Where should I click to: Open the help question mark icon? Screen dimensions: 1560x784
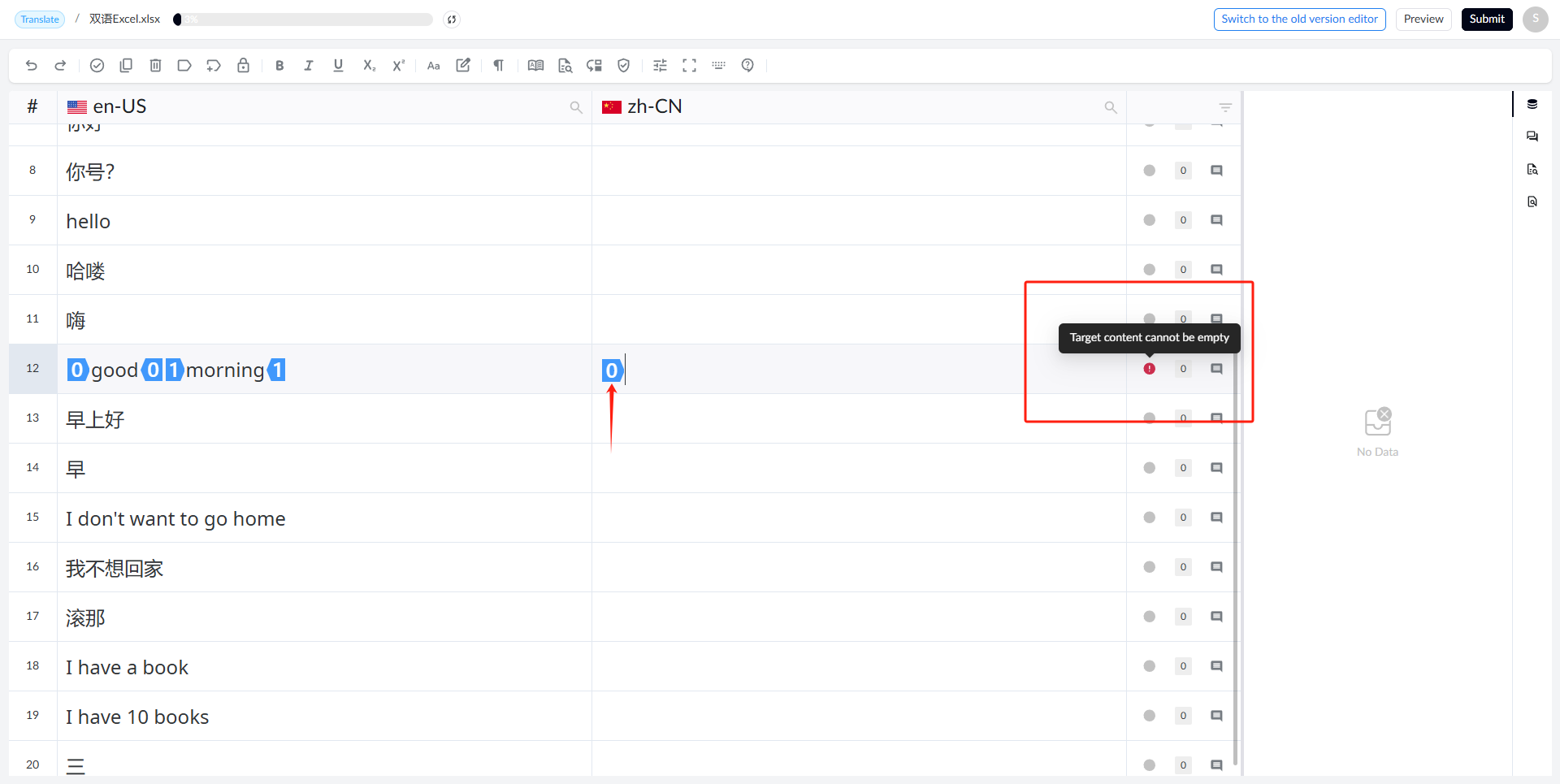[x=747, y=65]
